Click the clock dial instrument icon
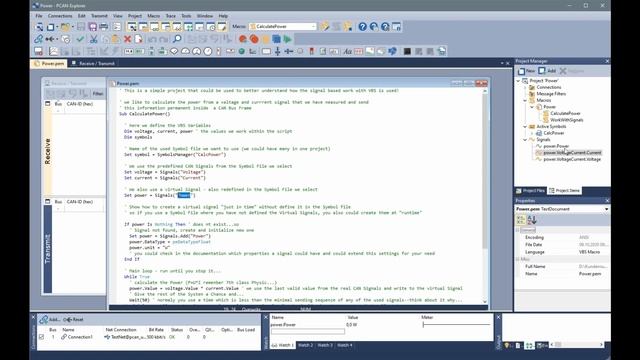 tap(208, 51)
